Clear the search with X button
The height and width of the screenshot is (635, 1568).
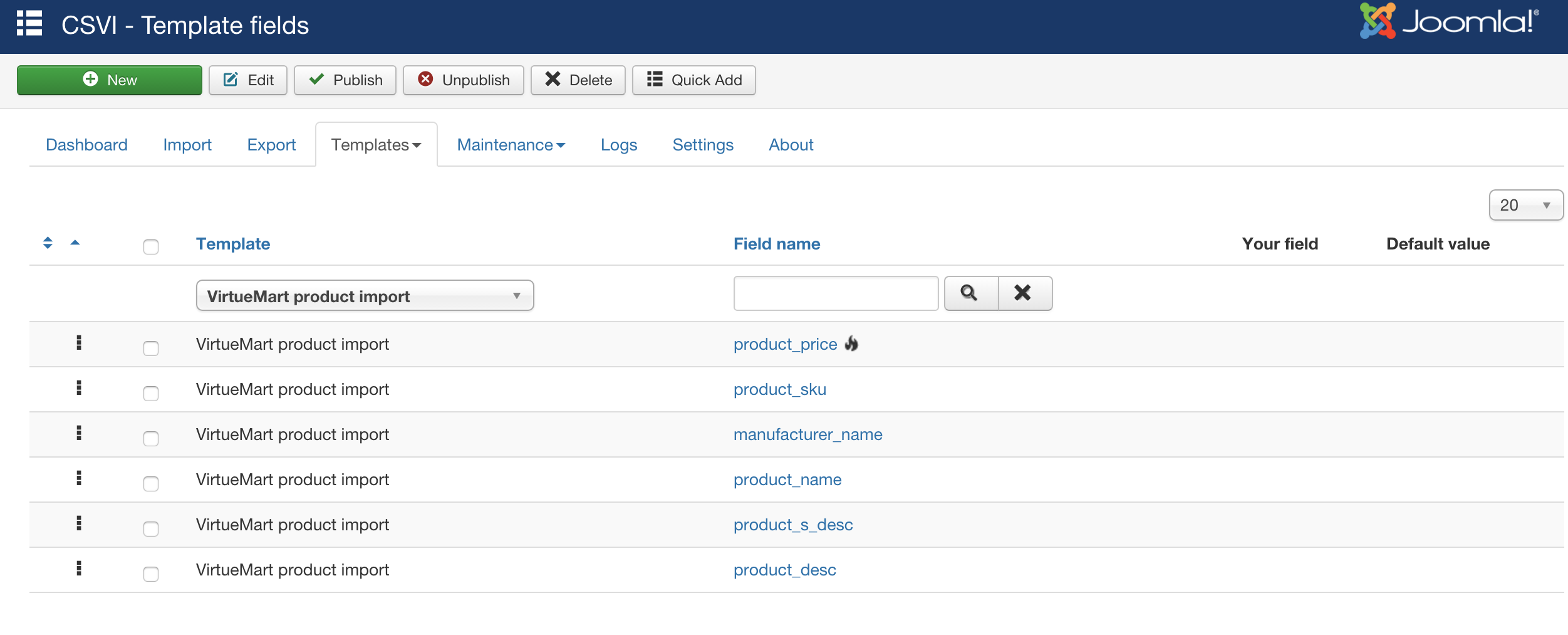click(x=1025, y=293)
